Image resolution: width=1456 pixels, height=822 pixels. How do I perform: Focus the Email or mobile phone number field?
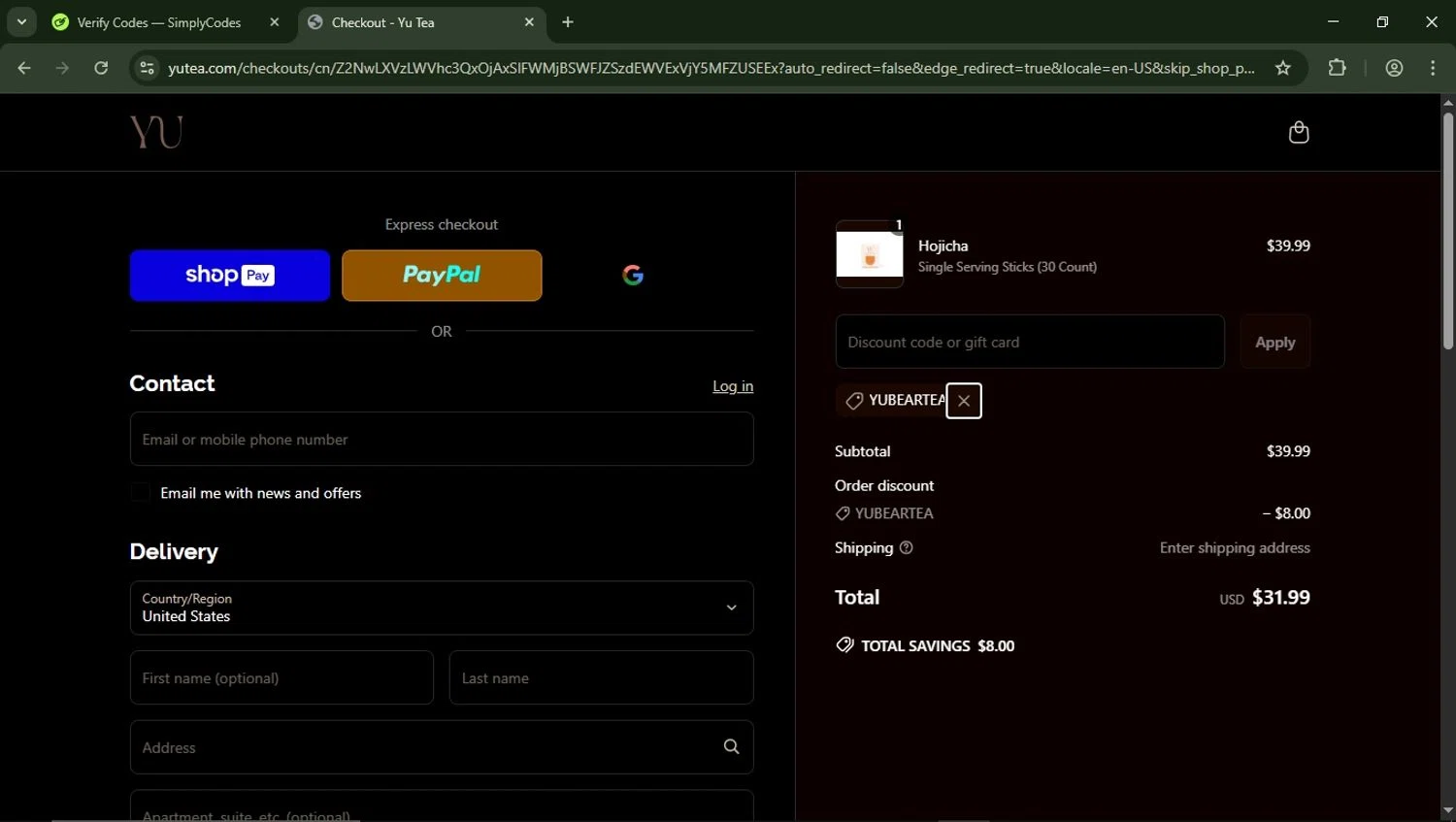click(442, 439)
